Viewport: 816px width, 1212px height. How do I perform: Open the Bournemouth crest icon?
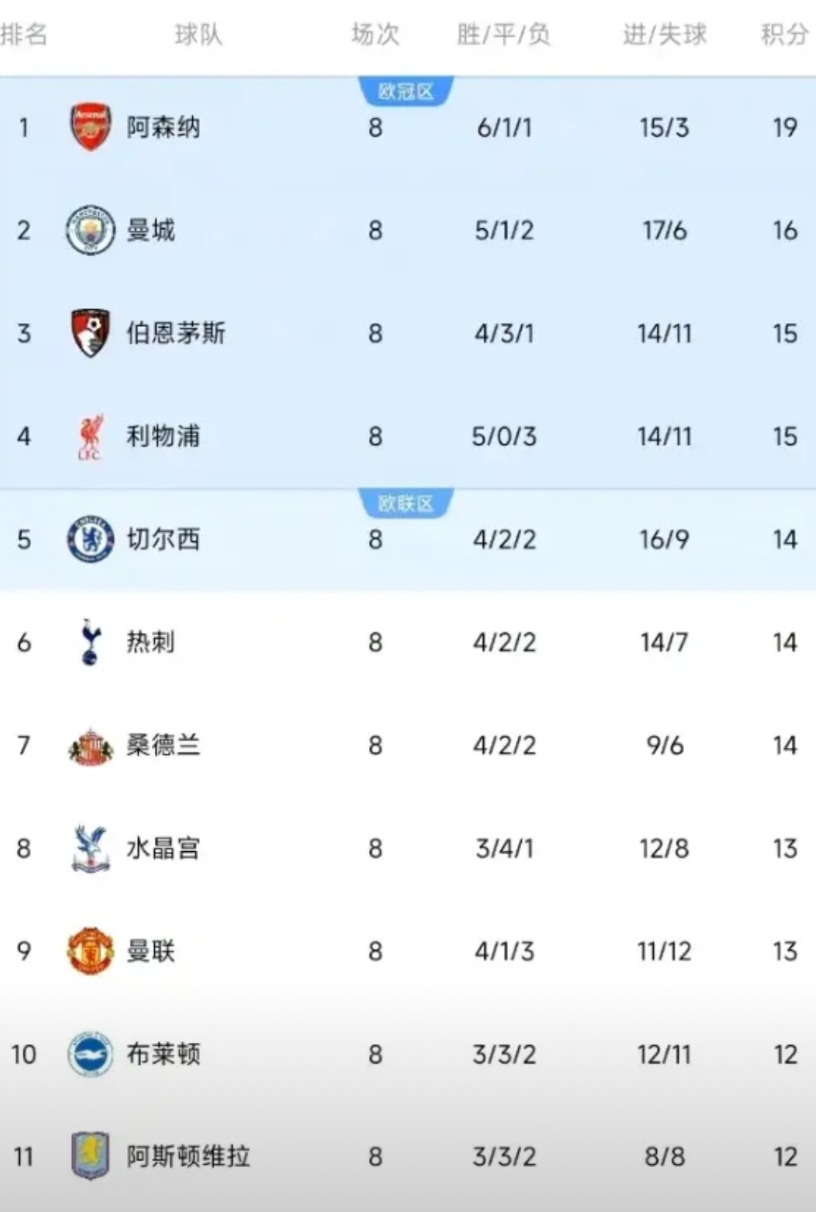coord(90,334)
